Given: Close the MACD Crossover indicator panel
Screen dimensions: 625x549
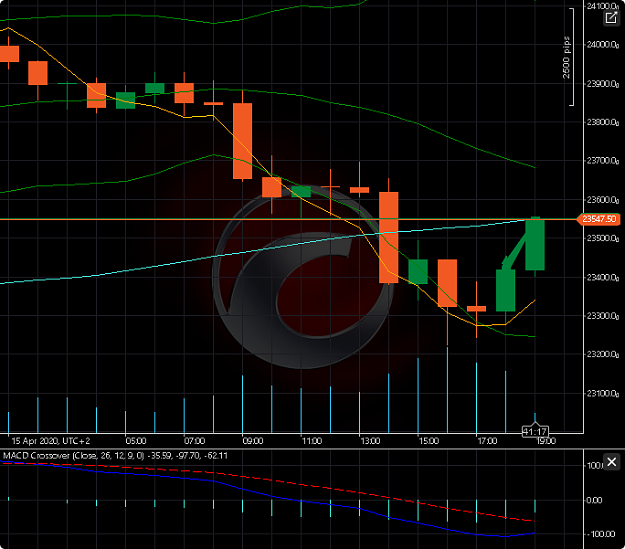Looking at the screenshot, I should click(611, 462).
